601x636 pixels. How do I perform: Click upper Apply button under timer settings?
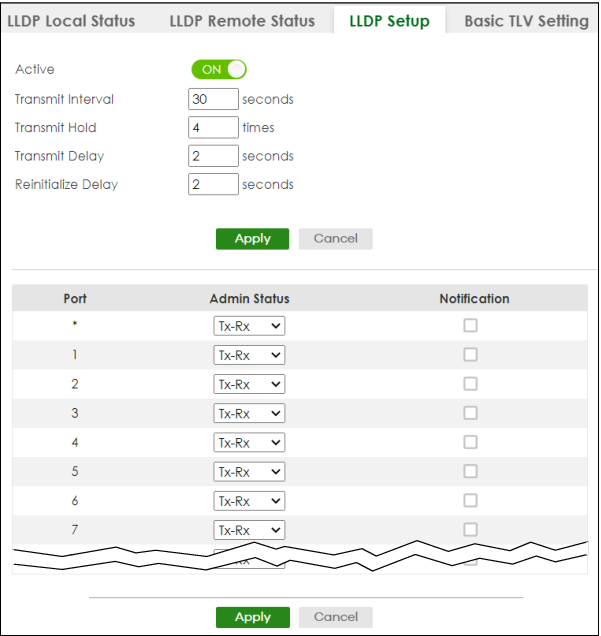(252, 239)
